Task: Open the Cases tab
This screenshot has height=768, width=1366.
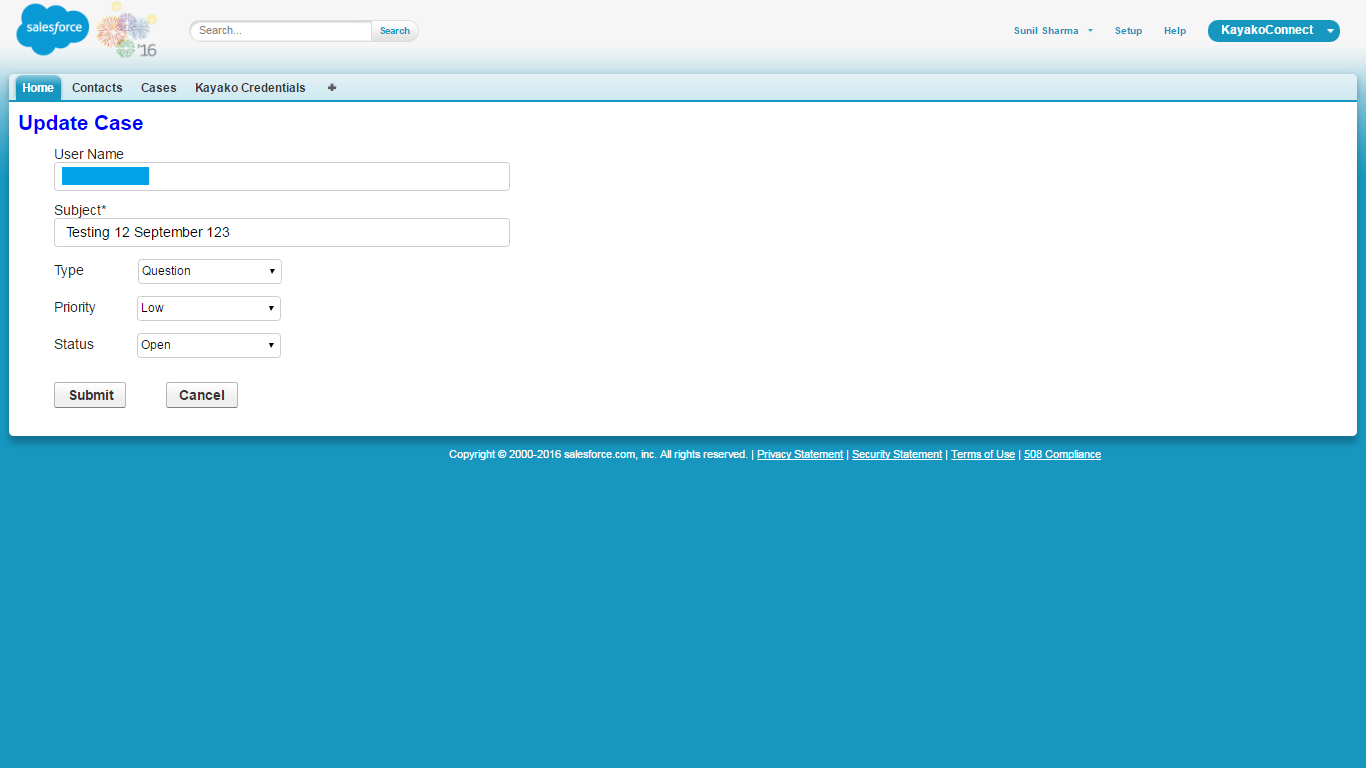Action: (x=158, y=88)
